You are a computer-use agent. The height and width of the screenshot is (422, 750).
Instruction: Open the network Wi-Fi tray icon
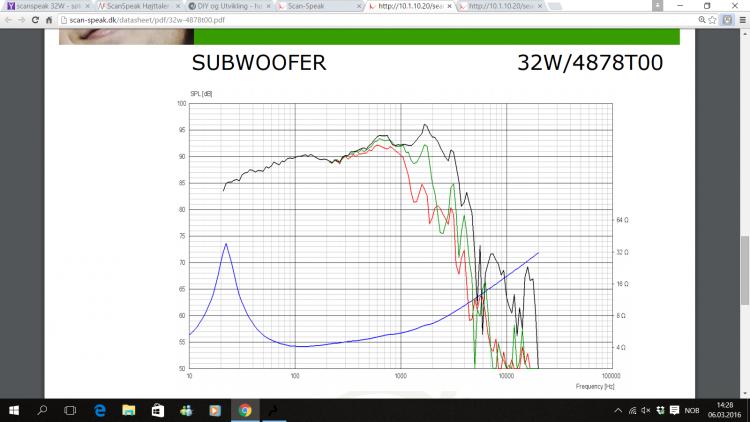[x=632, y=411]
